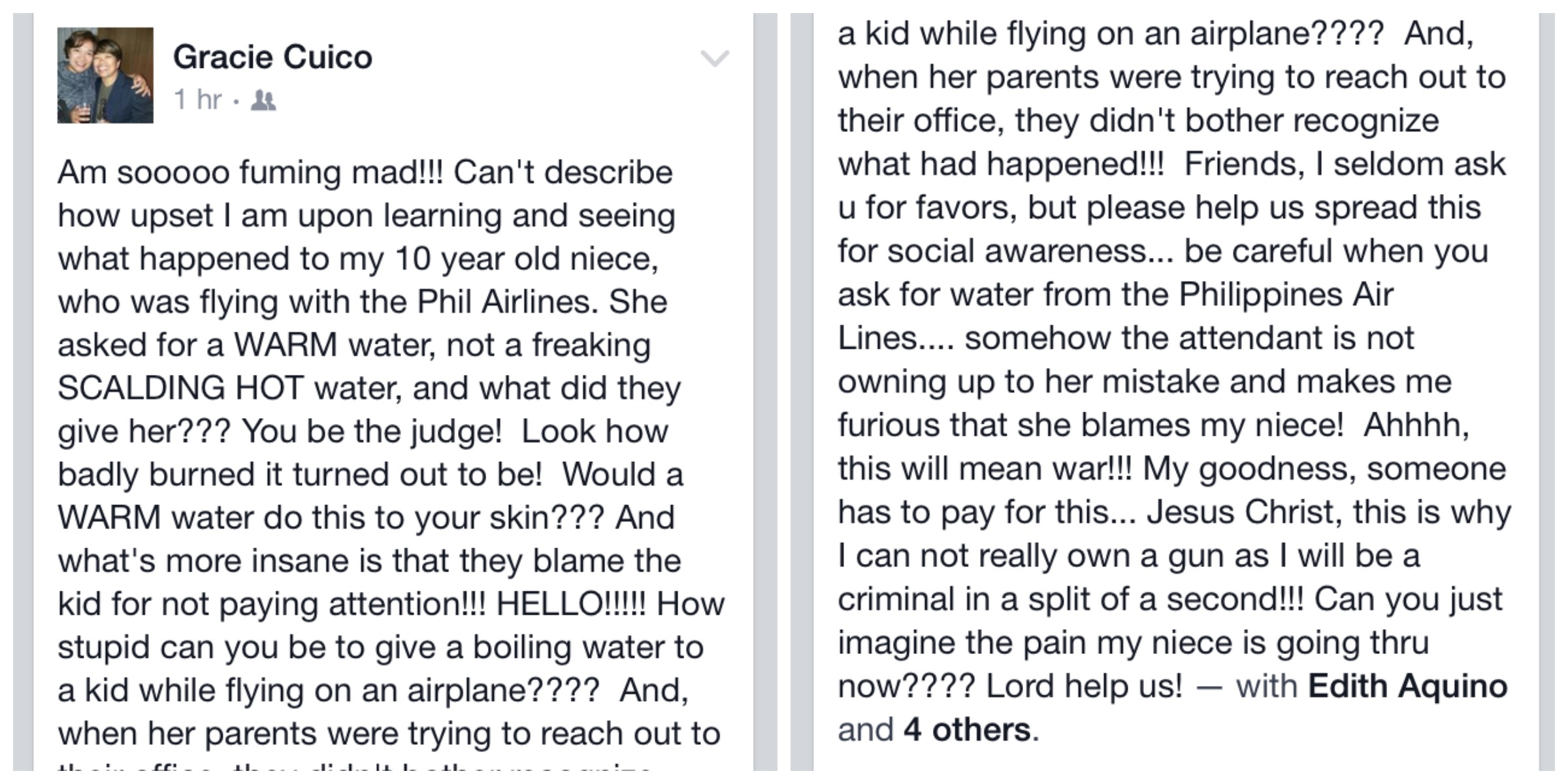Tap the "SCALDING HOT" phrase in post
Viewport: 1568px width, 784px height.
181,388
